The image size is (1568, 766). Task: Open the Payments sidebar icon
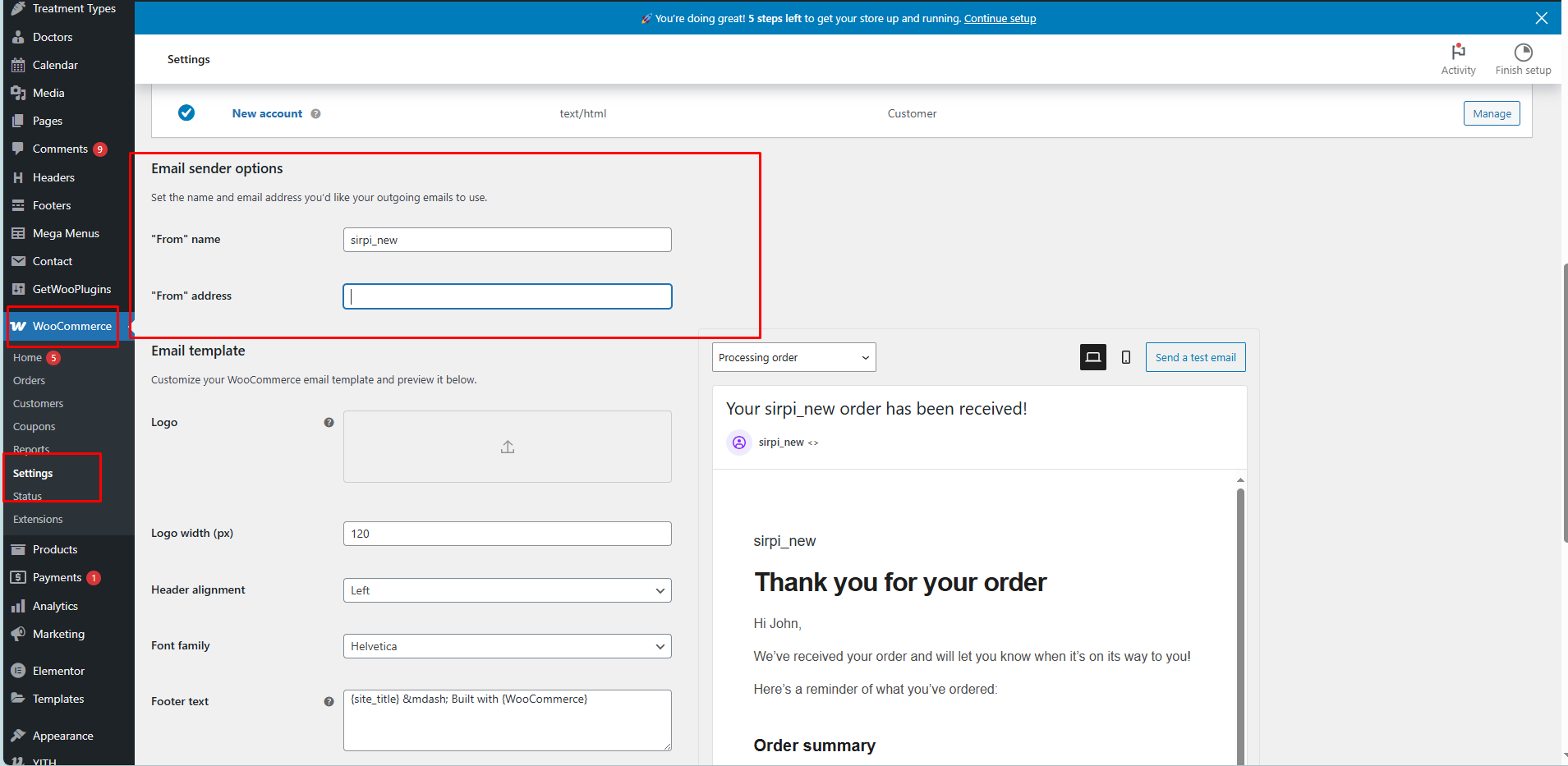pos(18,577)
